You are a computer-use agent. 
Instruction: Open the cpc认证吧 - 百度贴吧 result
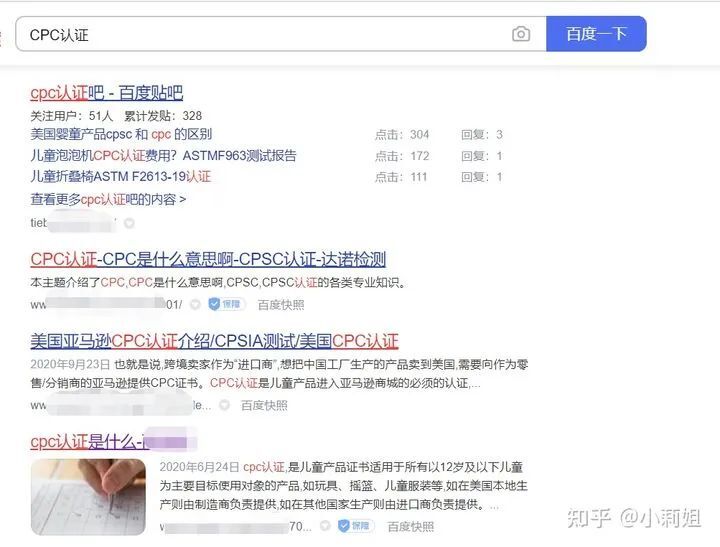click(107, 93)
